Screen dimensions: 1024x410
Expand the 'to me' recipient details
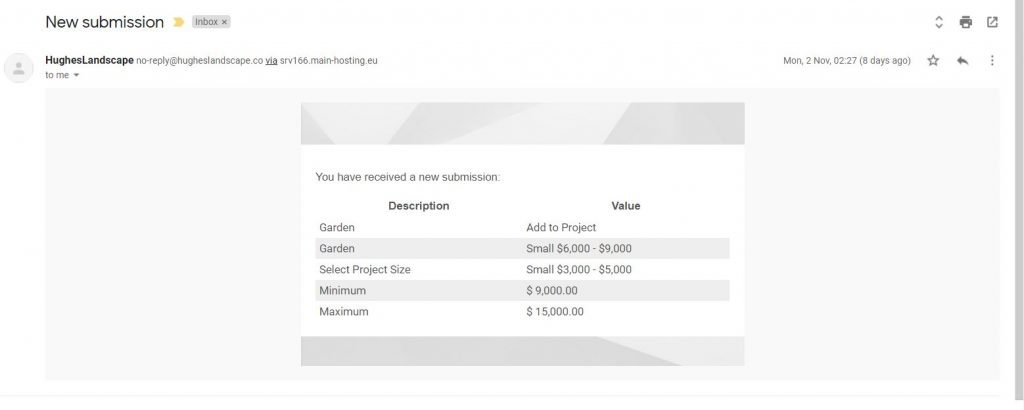tap(76, 75)
